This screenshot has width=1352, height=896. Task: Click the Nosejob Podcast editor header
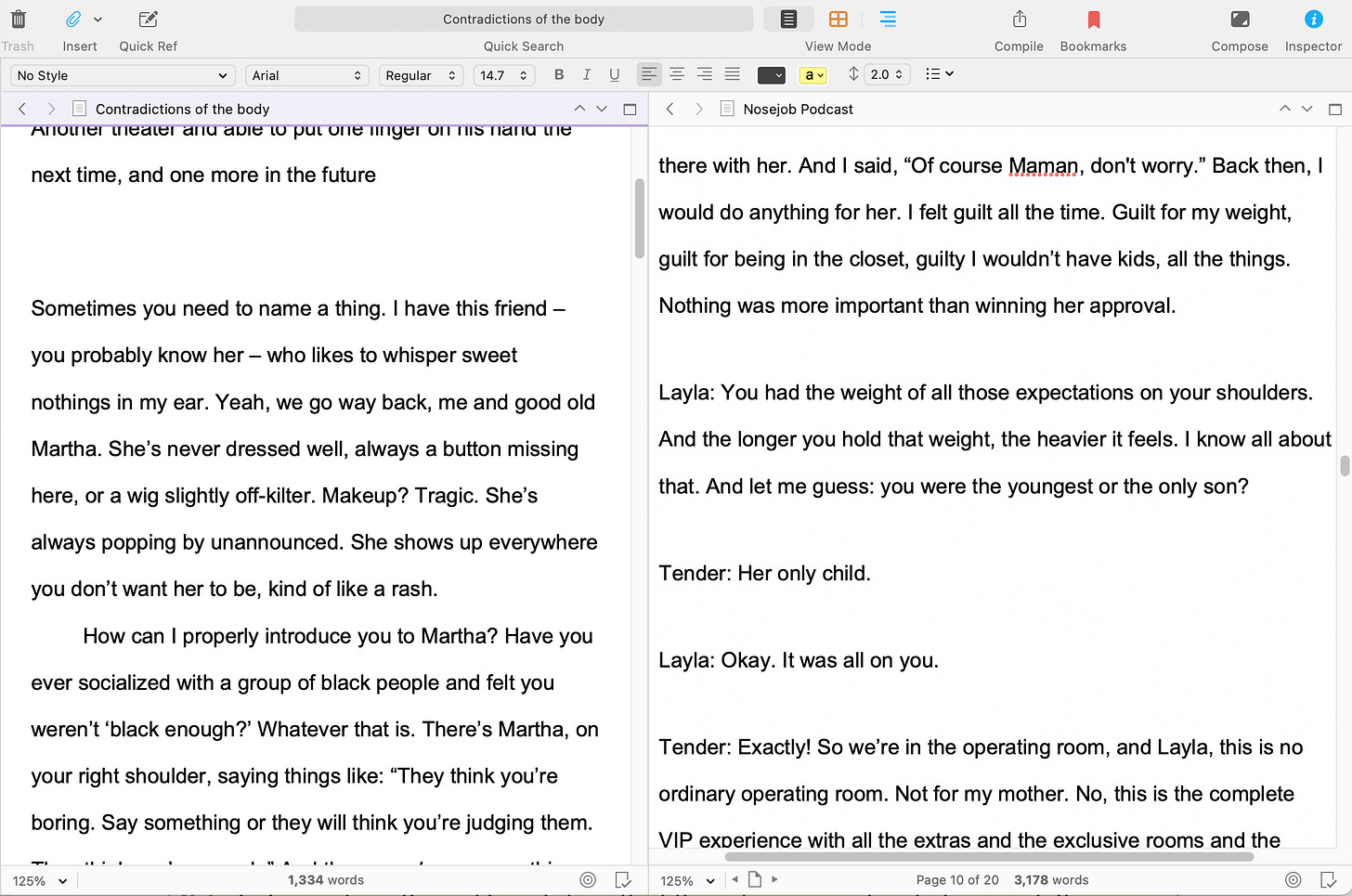click(x=799, y=109)
